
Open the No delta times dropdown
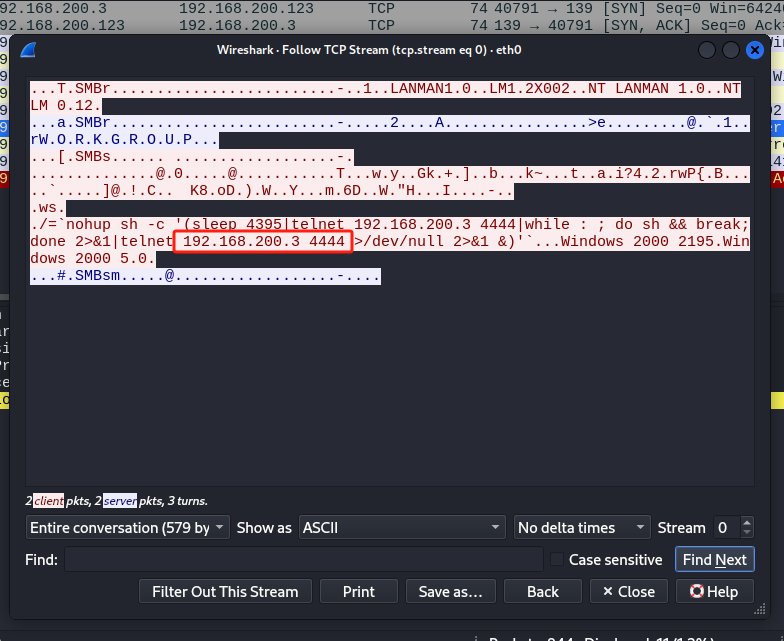pyautogui.click(x=582, y=528)
